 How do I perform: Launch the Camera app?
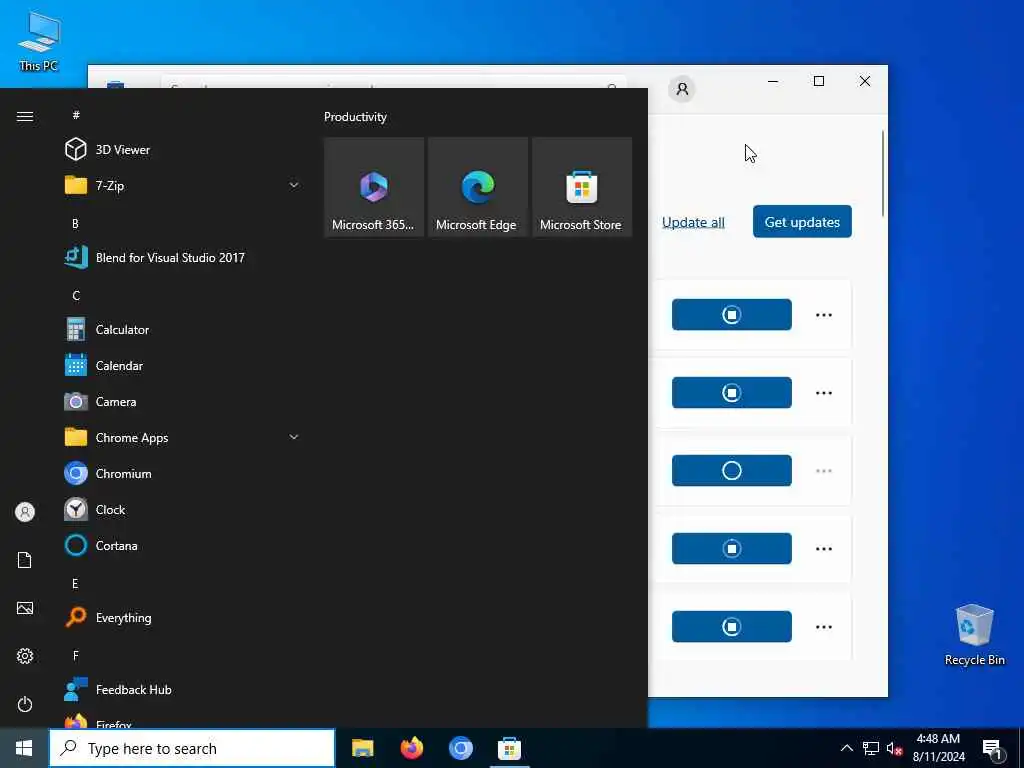[x=182, y=401]
